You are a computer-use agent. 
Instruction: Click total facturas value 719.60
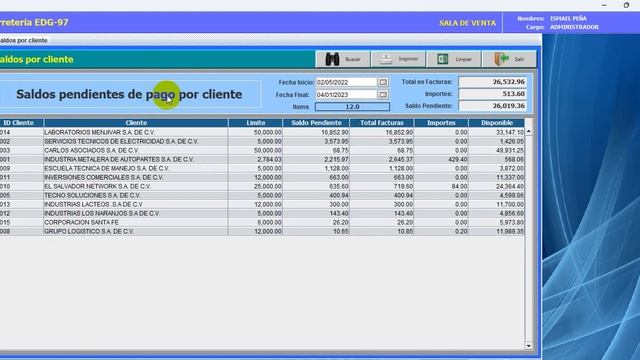[404, 187]
